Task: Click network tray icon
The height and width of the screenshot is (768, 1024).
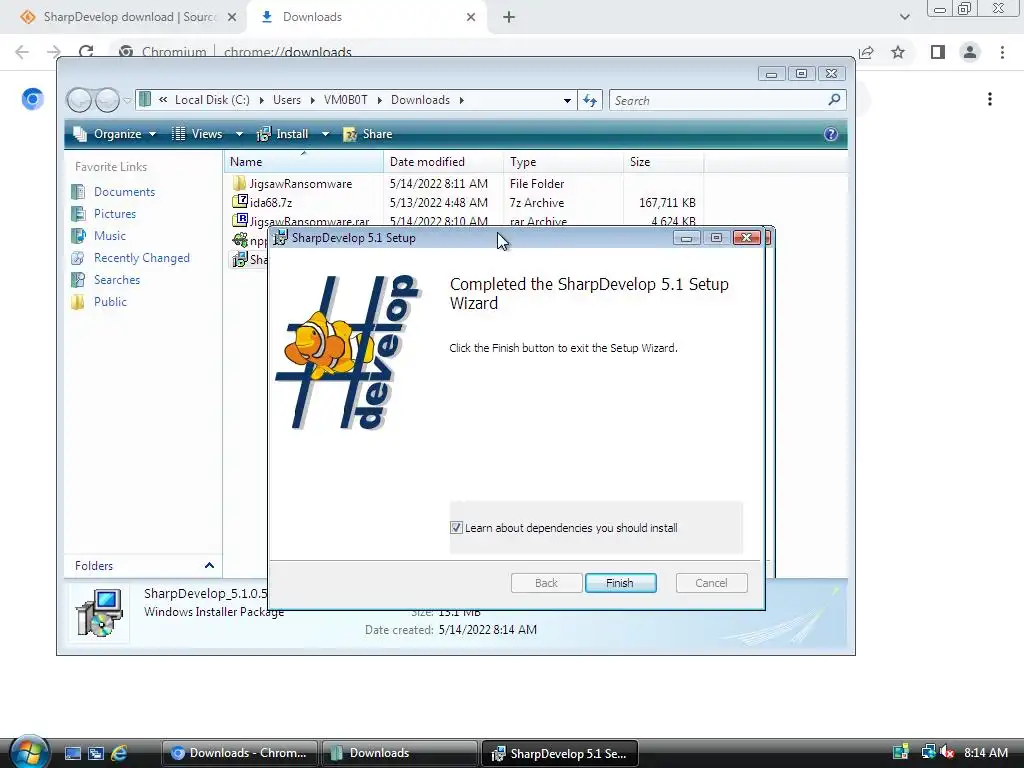Action: [928, 753]
